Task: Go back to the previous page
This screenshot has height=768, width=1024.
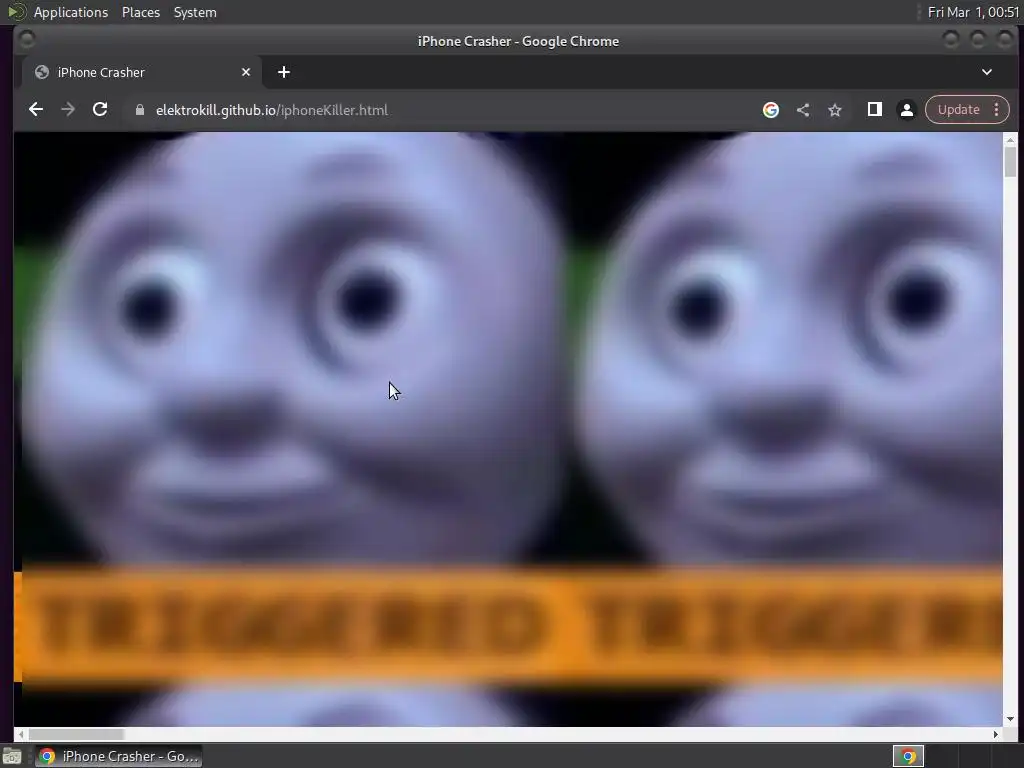Action: [x=36, y=110]
